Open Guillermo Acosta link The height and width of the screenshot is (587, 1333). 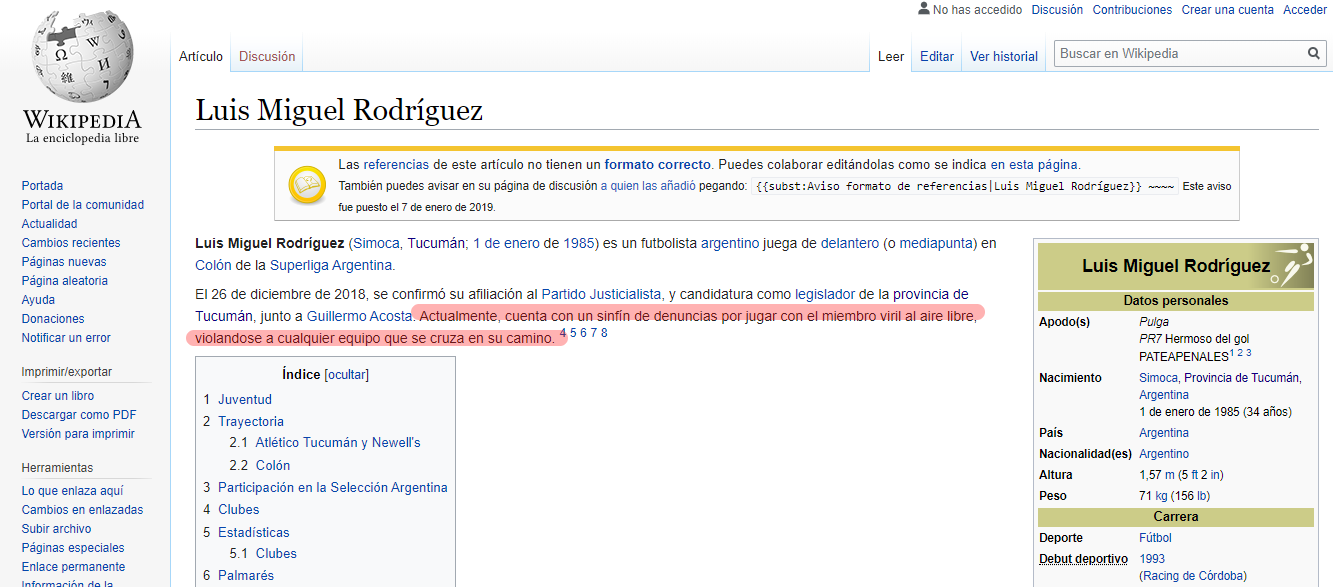pyautogui.click(x=359, y=316)
